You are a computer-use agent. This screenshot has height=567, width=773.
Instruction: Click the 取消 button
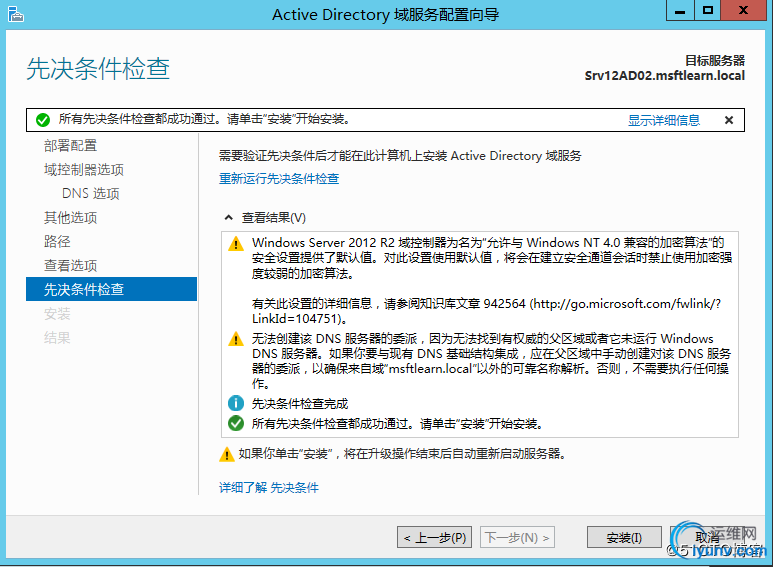point(707,537)
